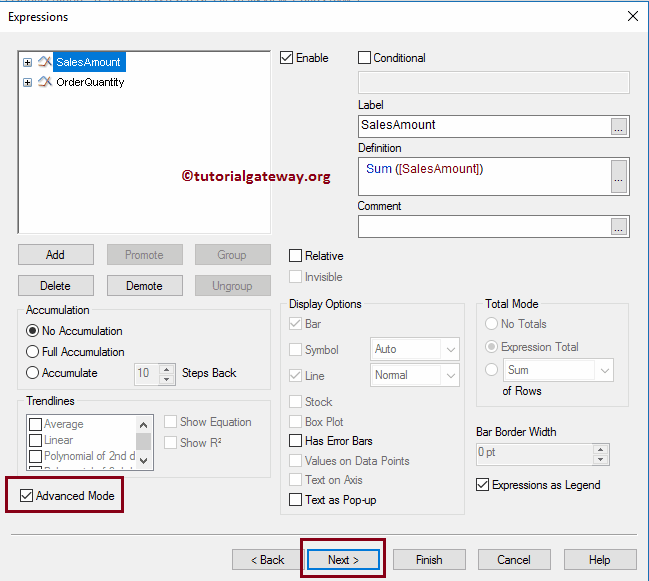Toggle the Box Plot option
The width and height of the screenshot is (649, 581).
pyautogui.click(x=296, y=422)
